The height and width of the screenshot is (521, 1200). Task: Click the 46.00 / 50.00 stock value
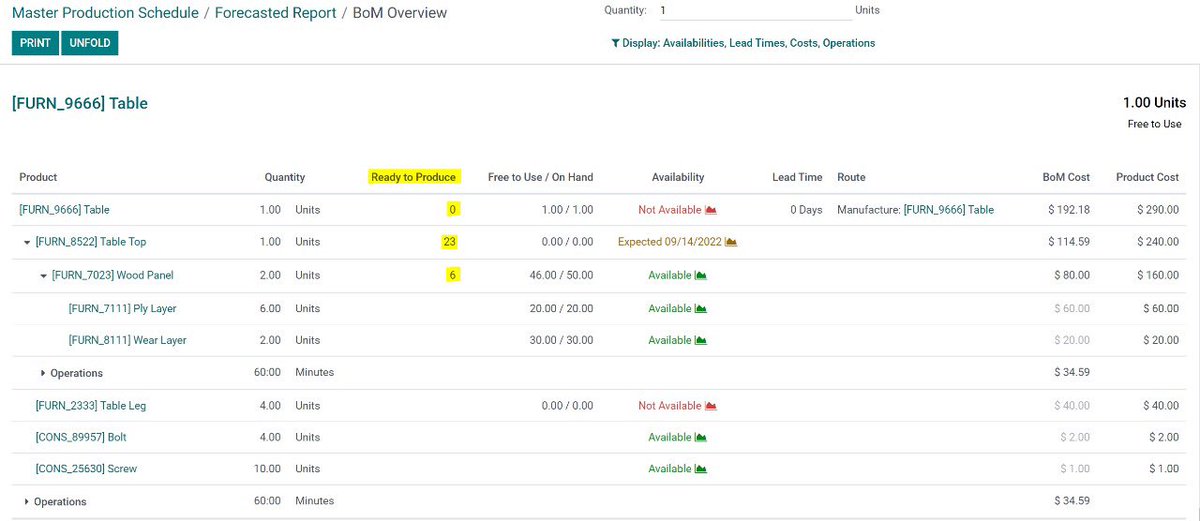561,275
